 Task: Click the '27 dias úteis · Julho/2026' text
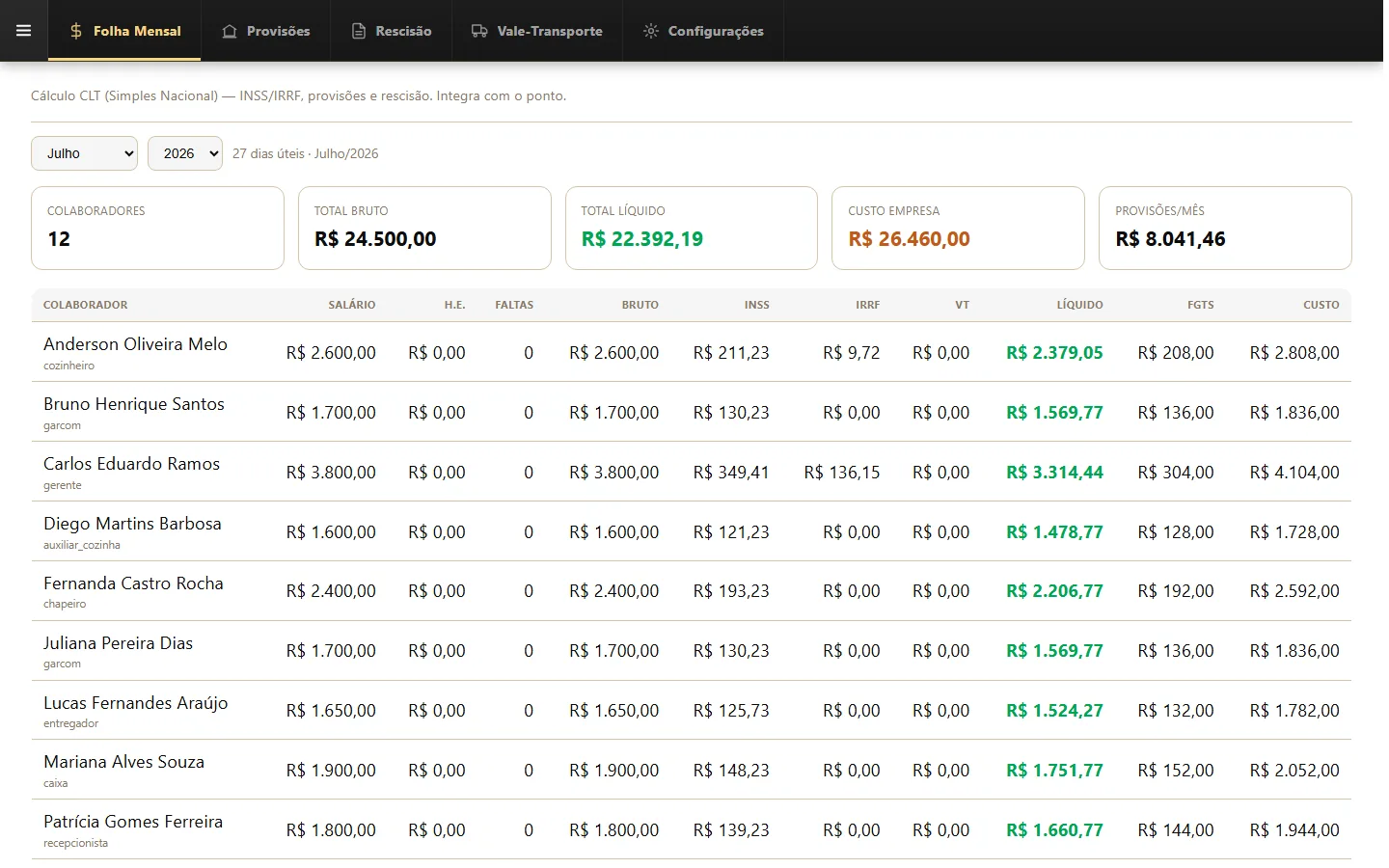(x=305, y=153)
